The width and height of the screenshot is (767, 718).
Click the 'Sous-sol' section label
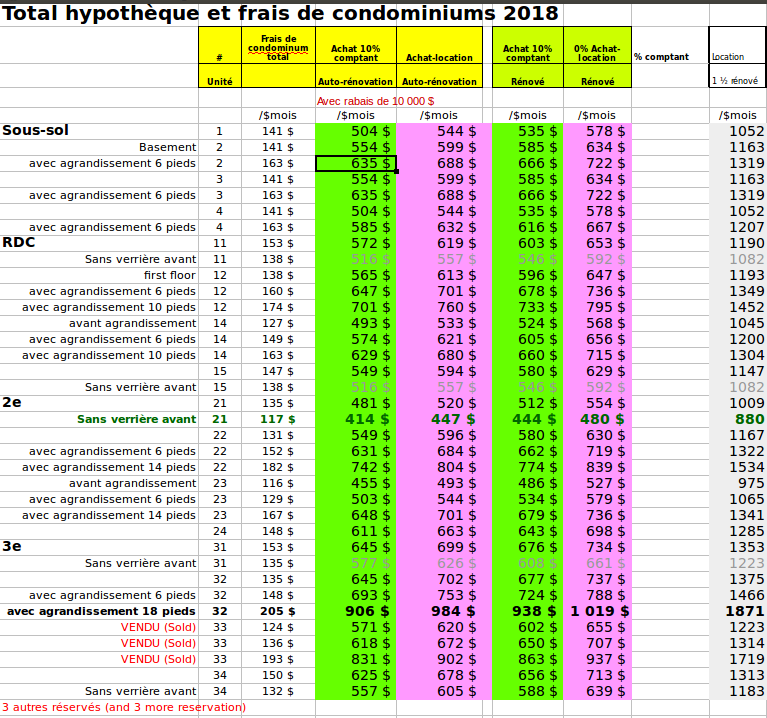click(35, 130)
